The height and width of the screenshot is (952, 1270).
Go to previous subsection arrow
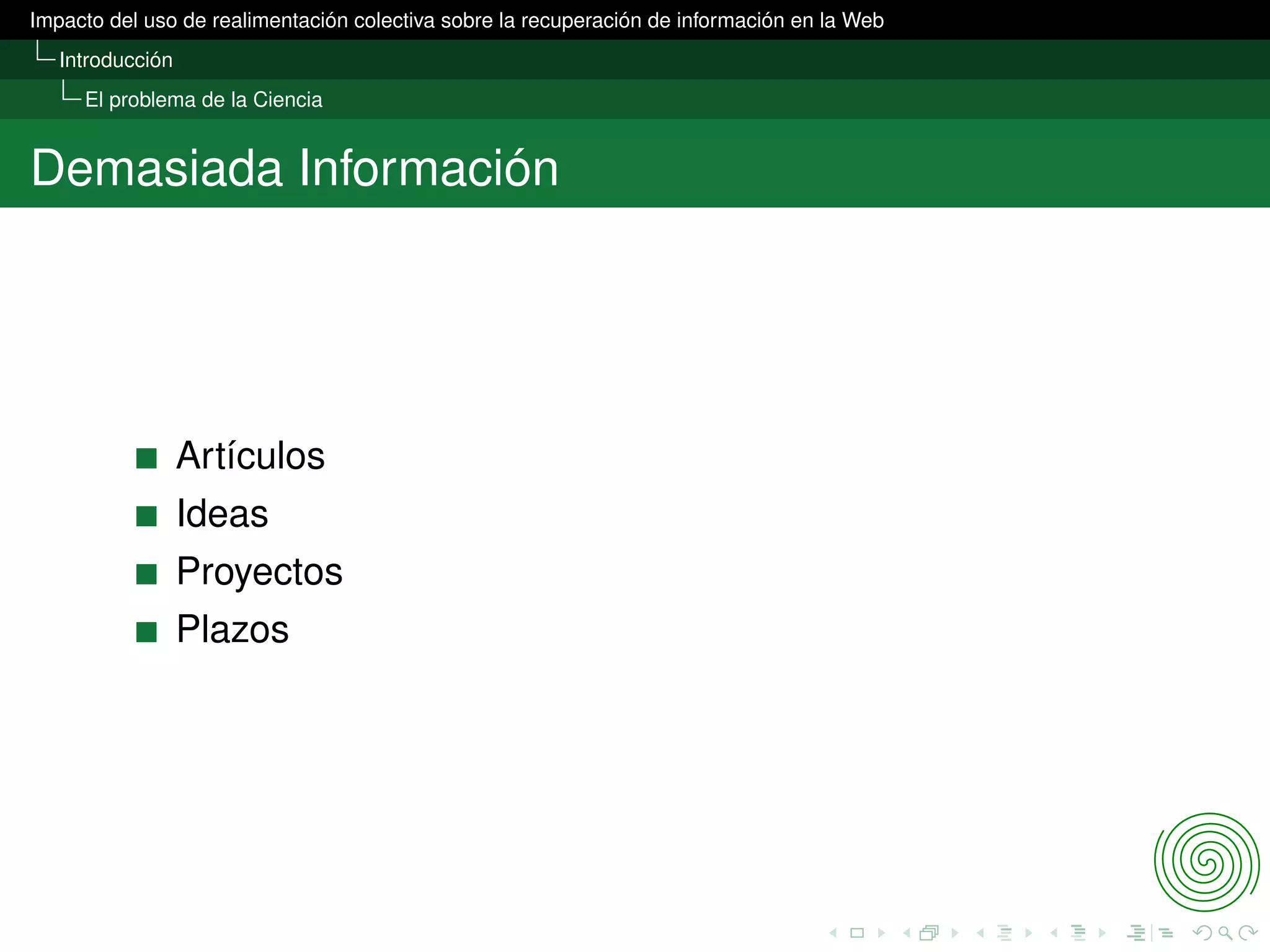coord(980,933)
